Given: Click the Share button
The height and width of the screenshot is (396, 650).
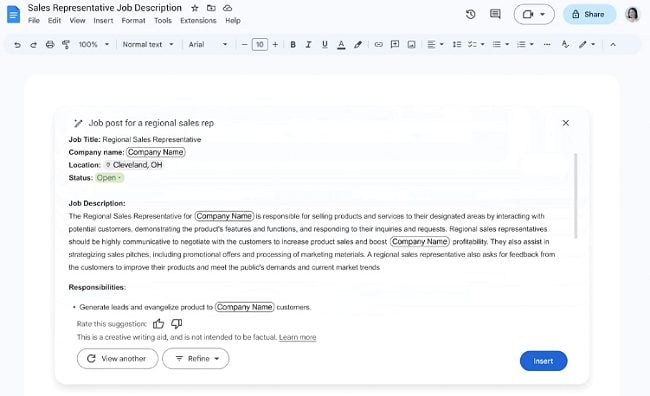Looking at the screenshot, I should tap(589, 15).
